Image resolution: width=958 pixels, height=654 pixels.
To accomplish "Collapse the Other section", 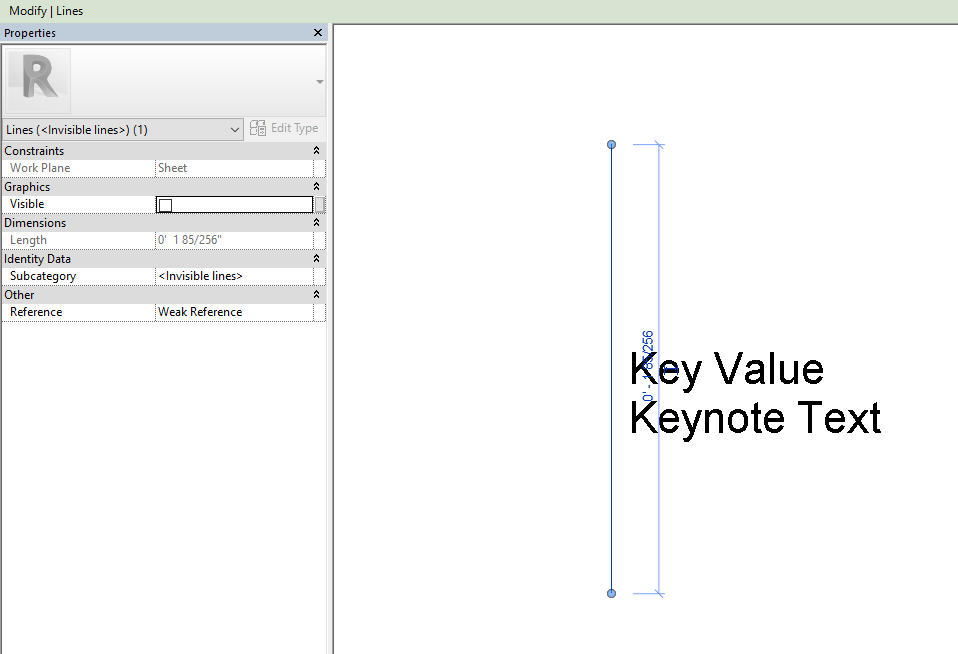I will 316,295.
